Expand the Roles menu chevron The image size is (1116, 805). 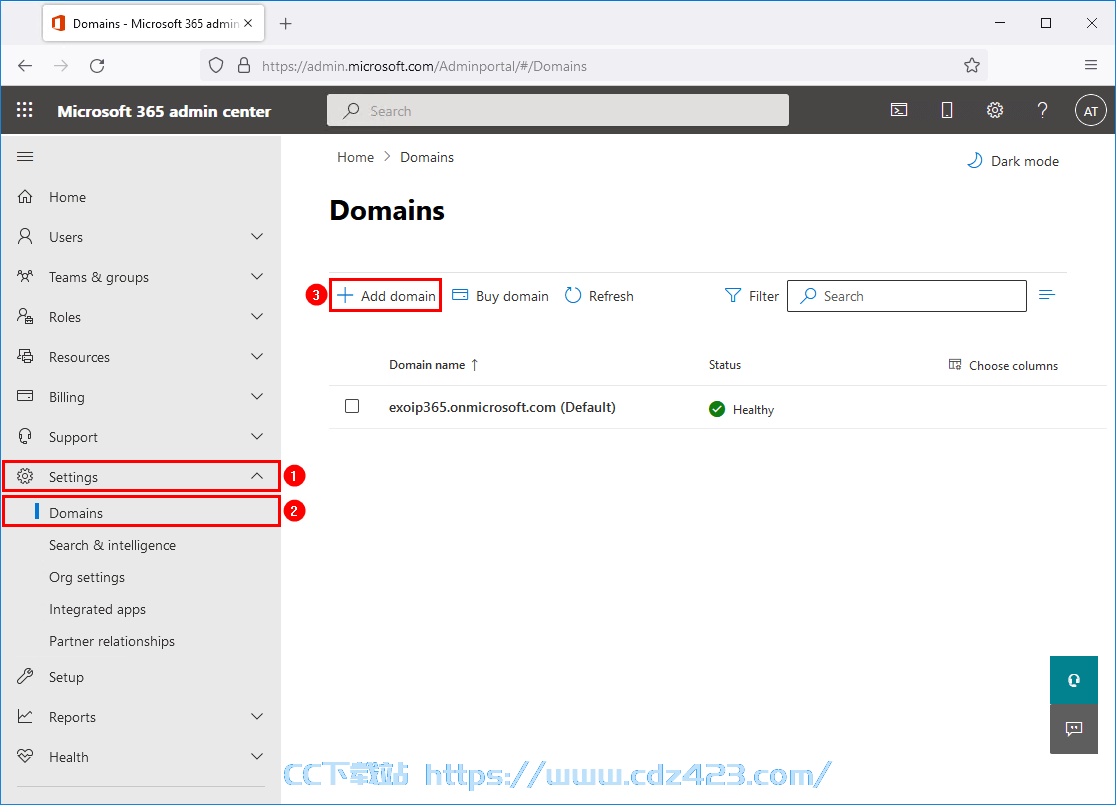pos(257,316)
